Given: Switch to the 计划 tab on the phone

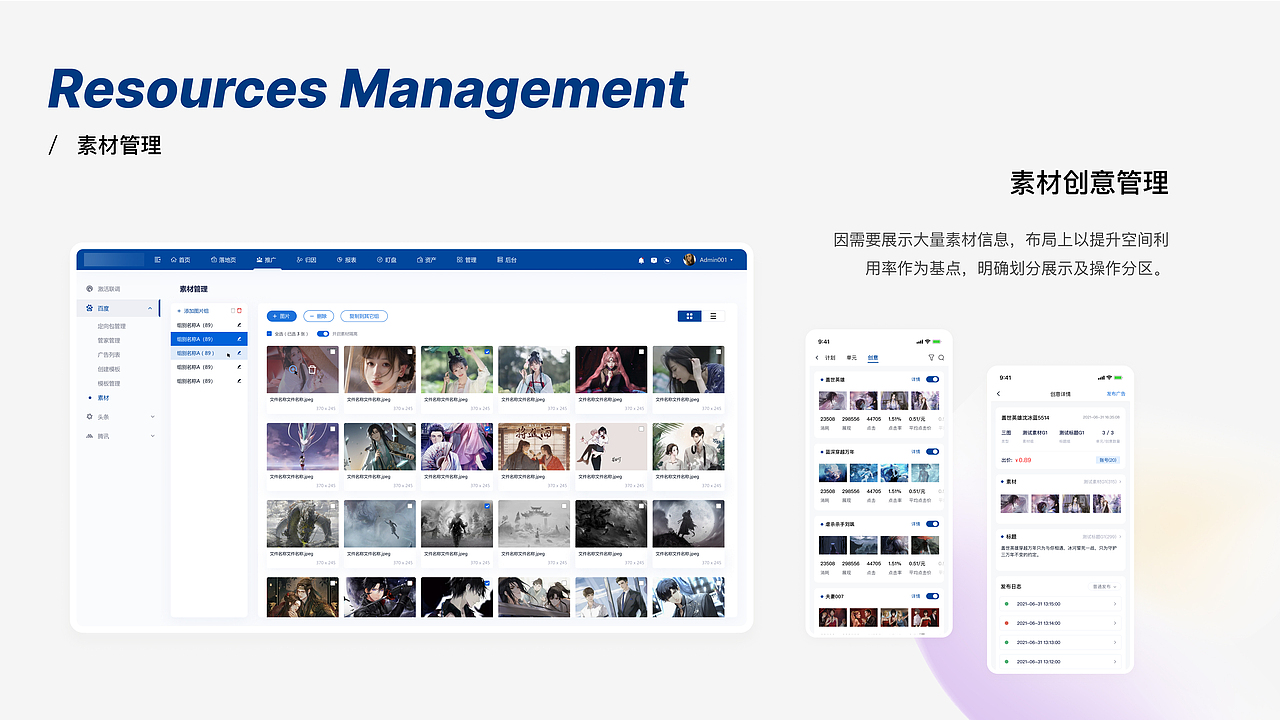Looking at the screenshot, I should click(x=830, y=357).
